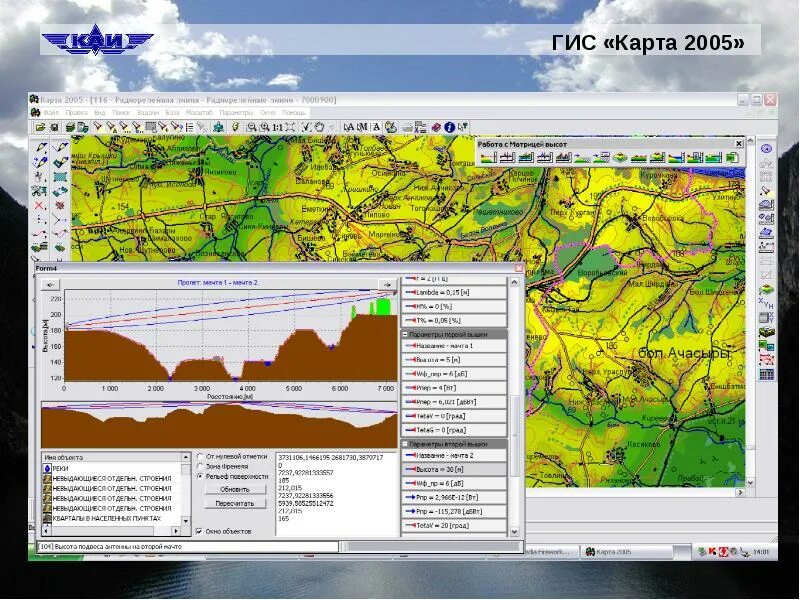
Task: Click the fit-whole-map icon next to 1:1
Action: 290,127
